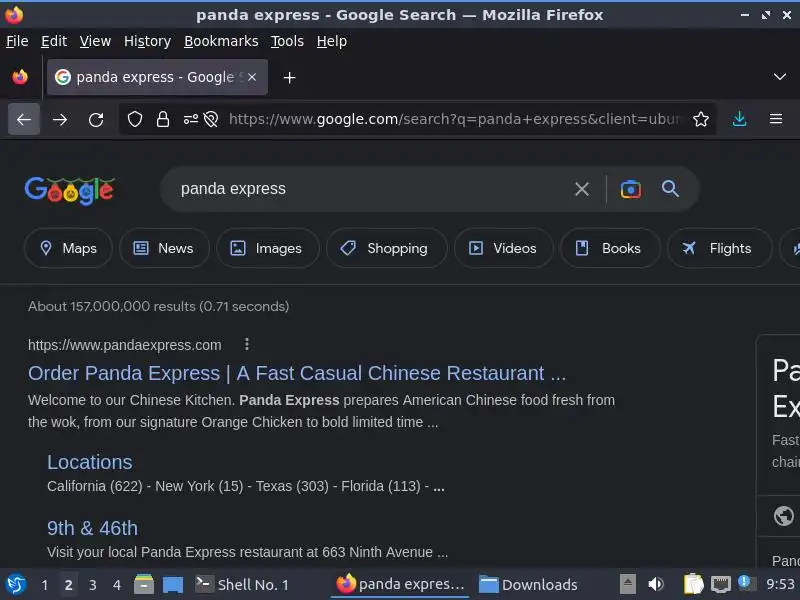Image resolution: width=800 pixels, height=600 pixels.
Task: Filter results by Videos
Action: pyautogui.click(x=504, y=248)
